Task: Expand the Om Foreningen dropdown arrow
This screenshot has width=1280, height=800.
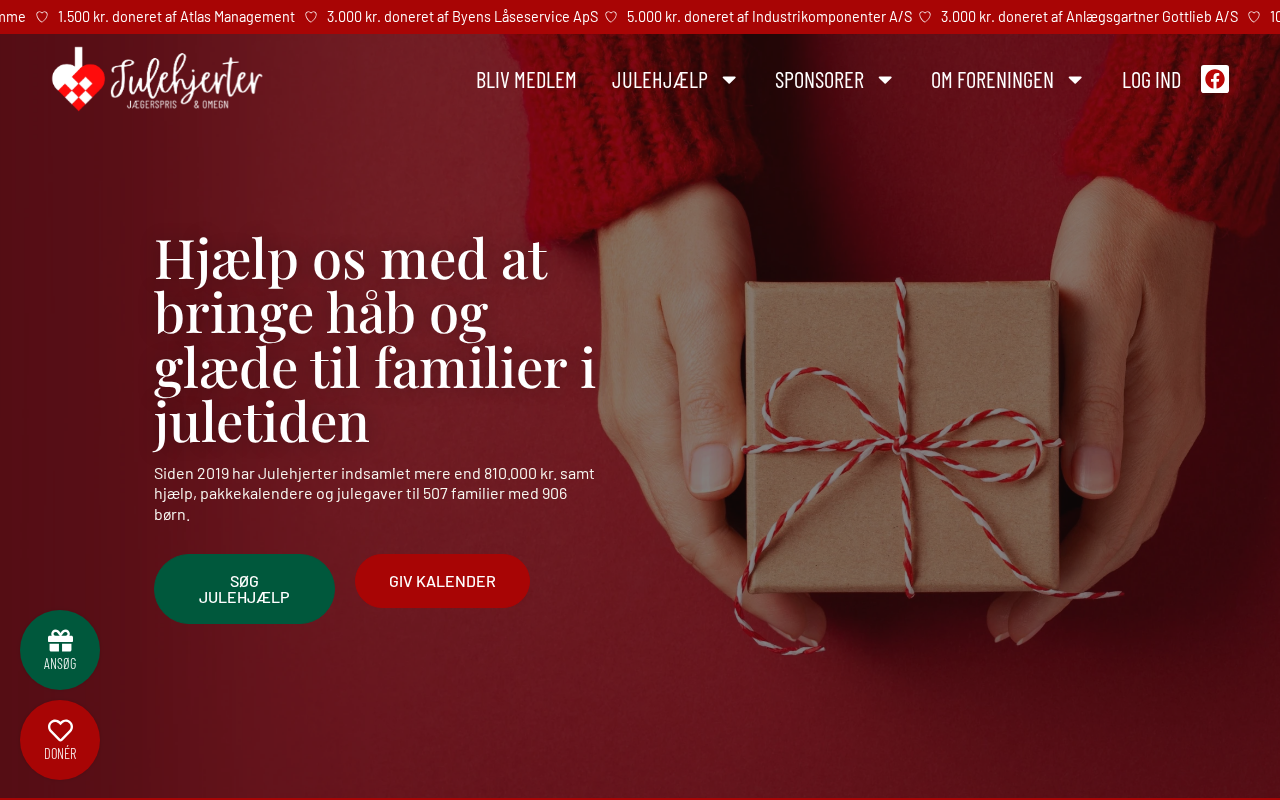Action: pyautogui.click(x=1075, y=80)
